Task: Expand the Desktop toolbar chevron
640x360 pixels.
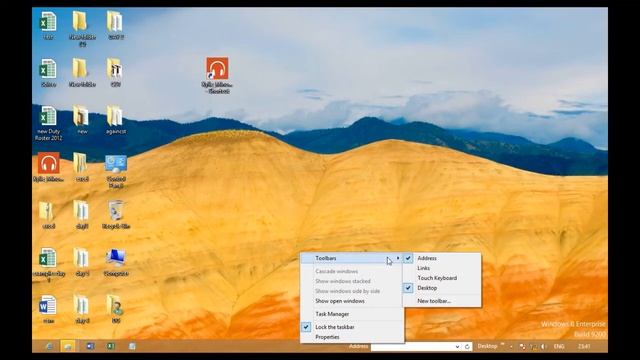Action: click(502, 344)
